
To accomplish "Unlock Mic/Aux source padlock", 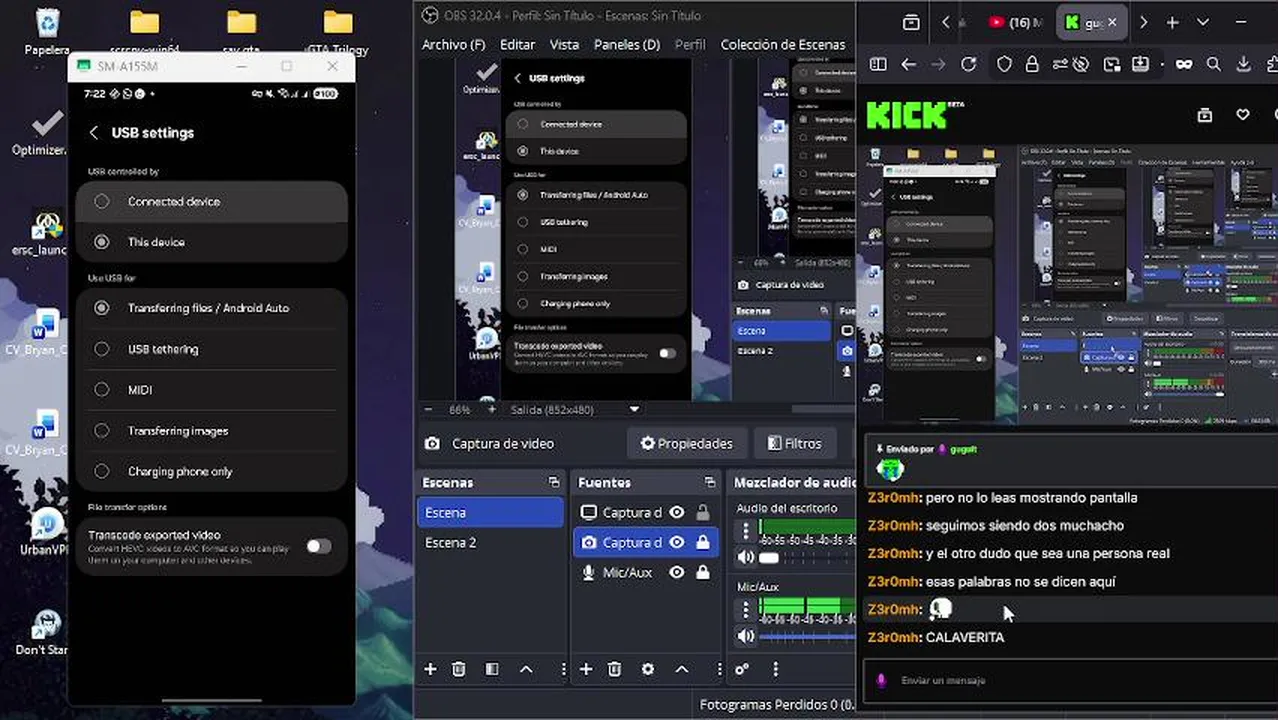I will click(703, 572).
